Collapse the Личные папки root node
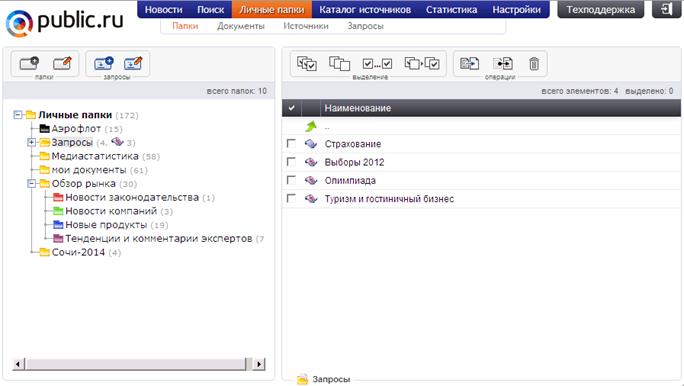The width and height of the screenshot is (684, 386). pos(17,115)
